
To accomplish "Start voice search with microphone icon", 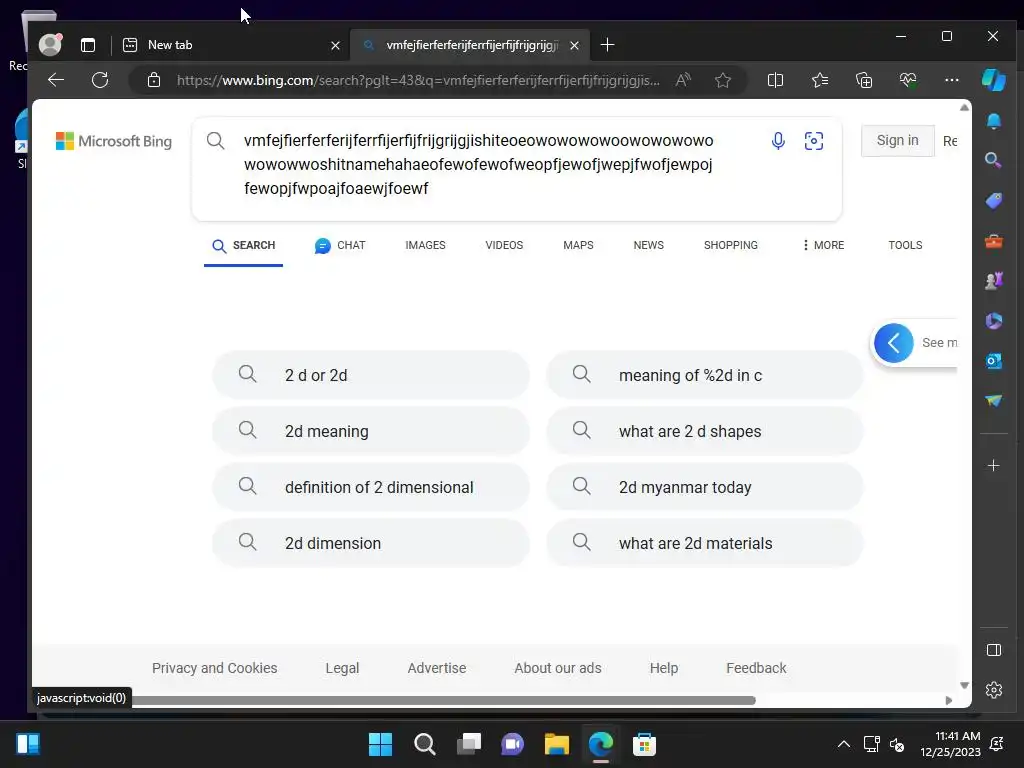I will [x=778, y=141].
